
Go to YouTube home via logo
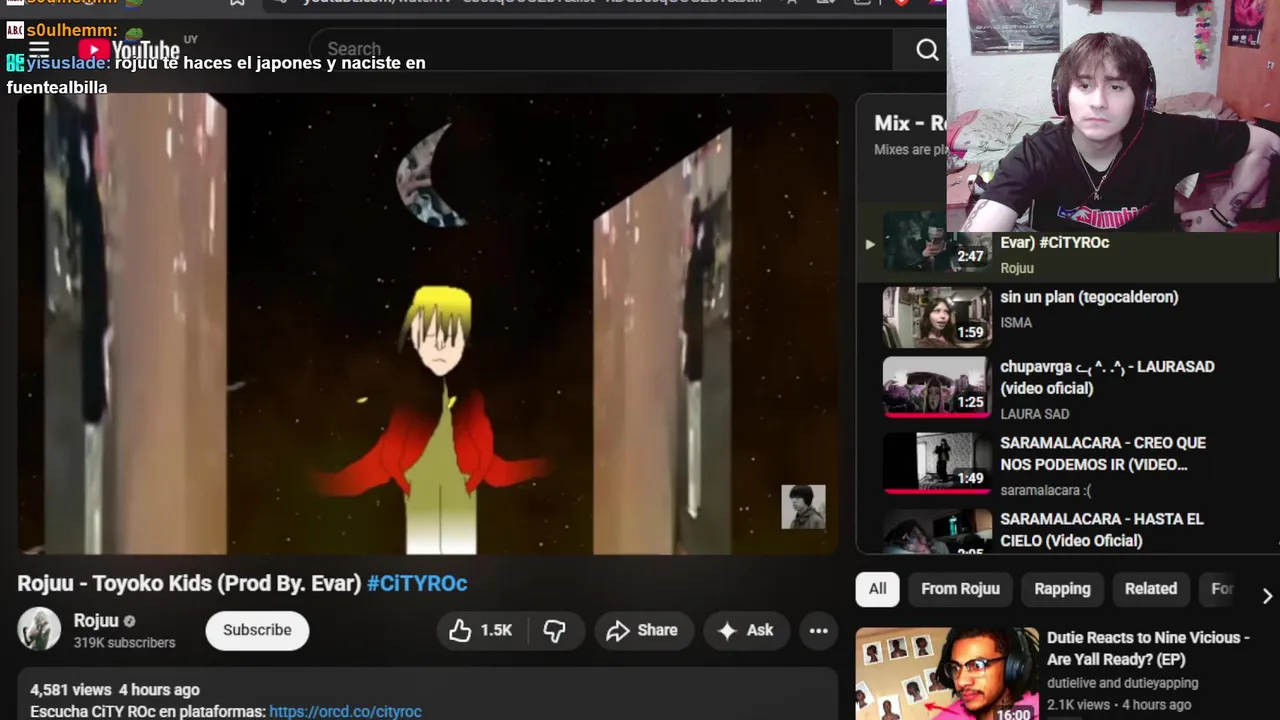[x=129, y=50]
